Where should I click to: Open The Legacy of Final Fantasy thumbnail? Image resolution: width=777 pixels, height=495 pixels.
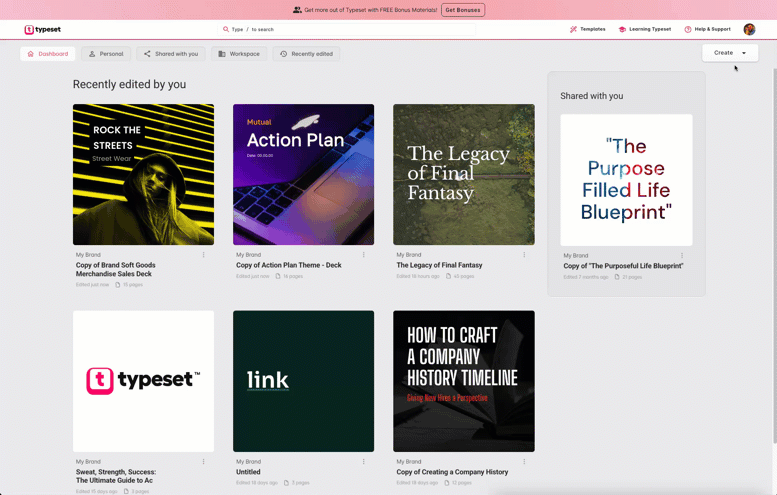(x=464, y=174)
